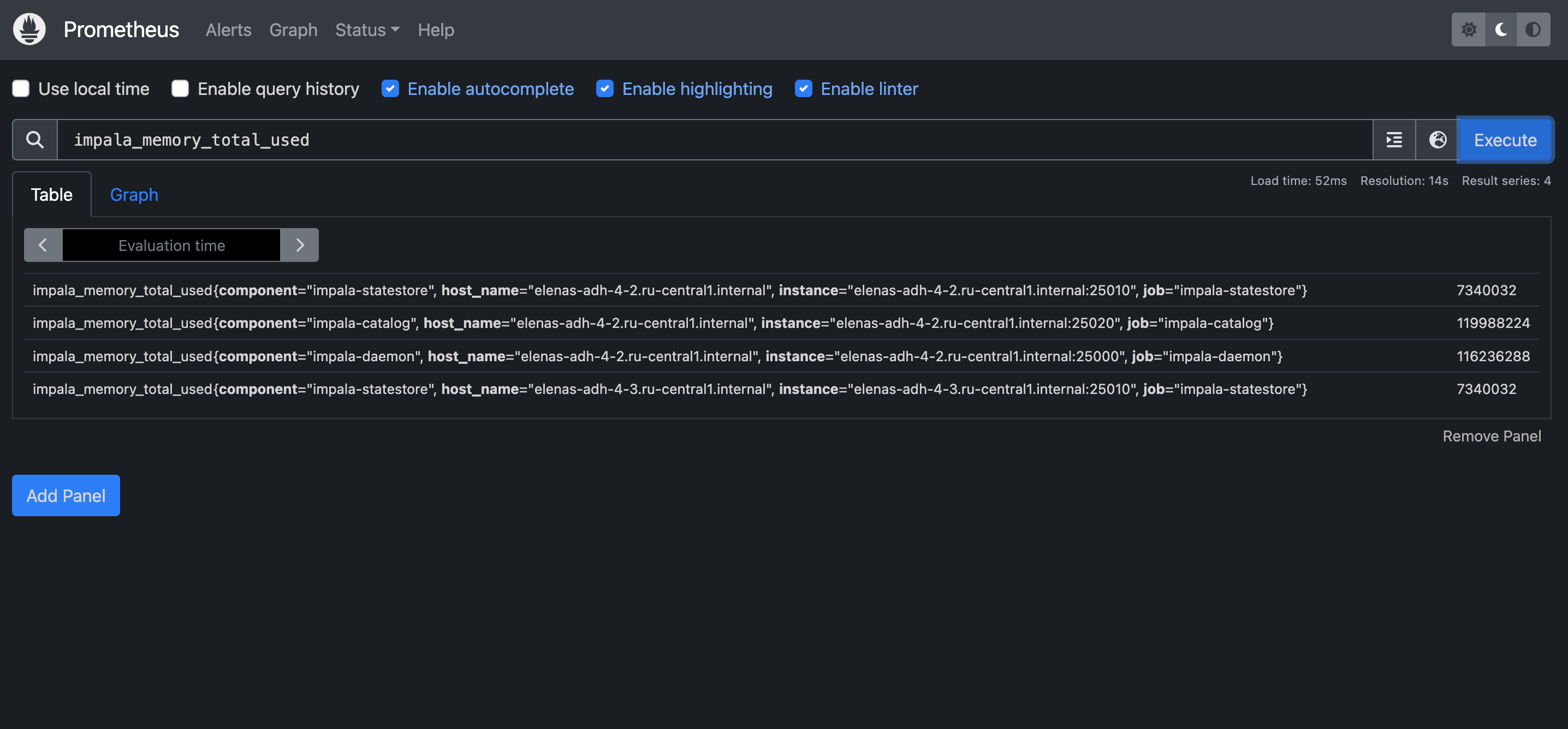Switch to light theme sun icon
The image size is (1568, 729).
coord(1468,29)
